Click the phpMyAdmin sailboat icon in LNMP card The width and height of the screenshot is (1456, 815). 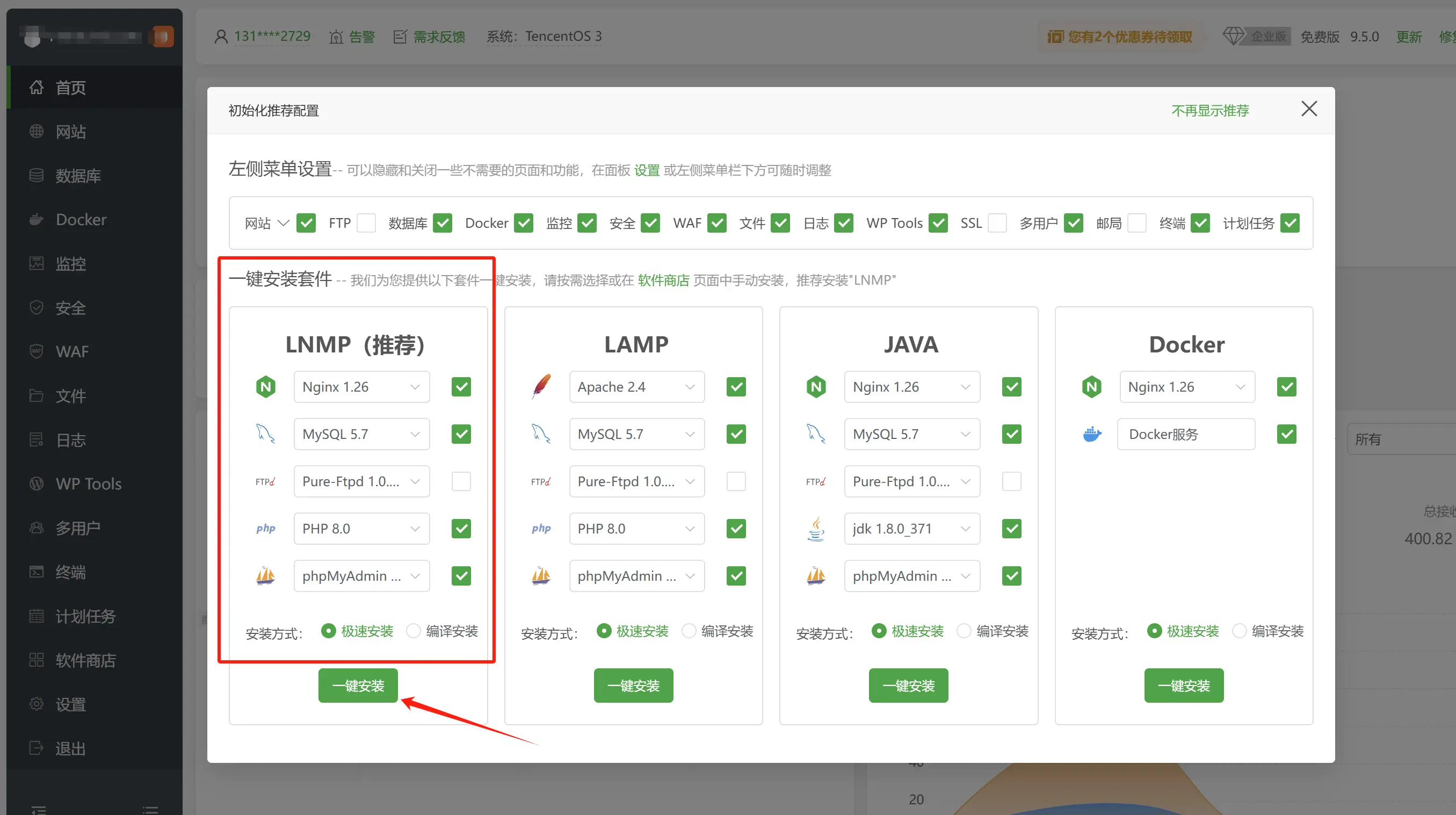pyautogui.click(x=266, y=576)
